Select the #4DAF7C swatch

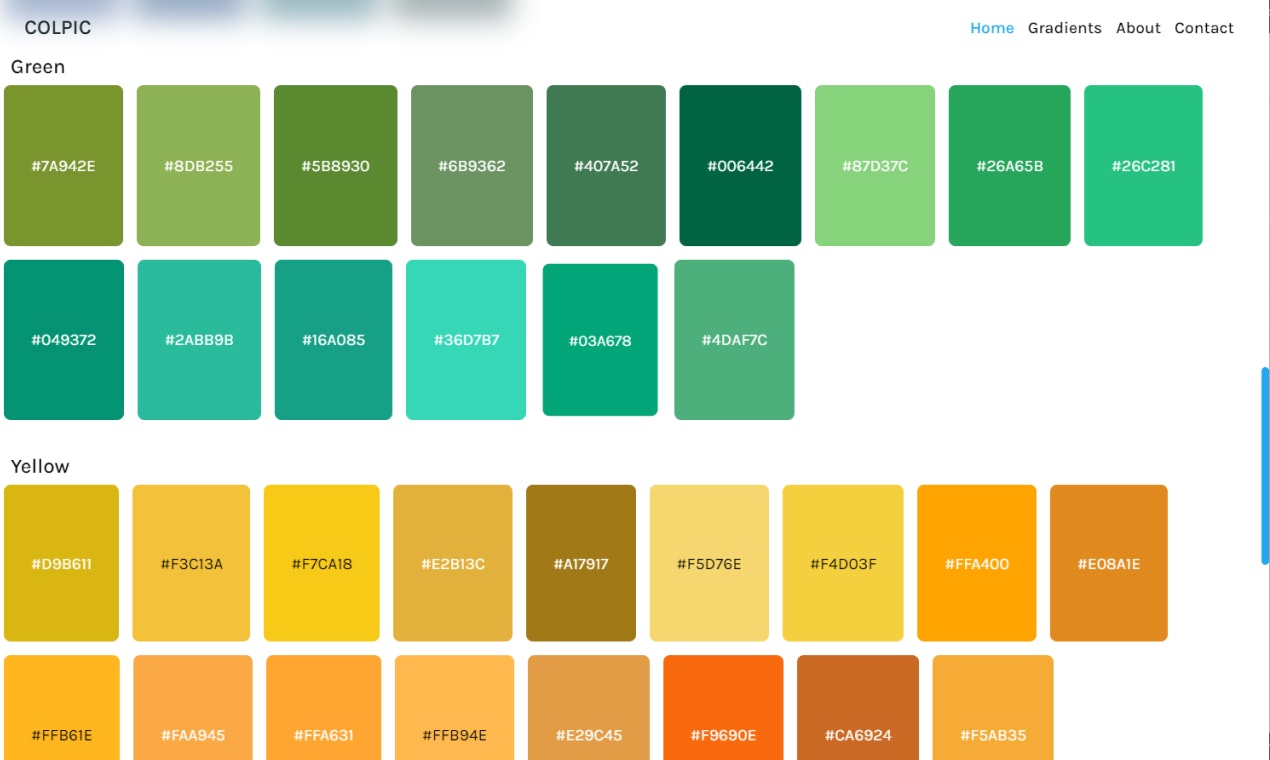pyautogui.click(x=734, y=340)
